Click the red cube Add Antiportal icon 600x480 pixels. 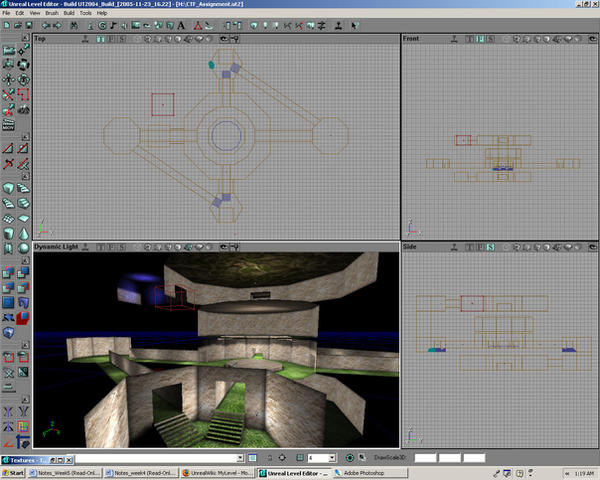click(x=23, y=317)
